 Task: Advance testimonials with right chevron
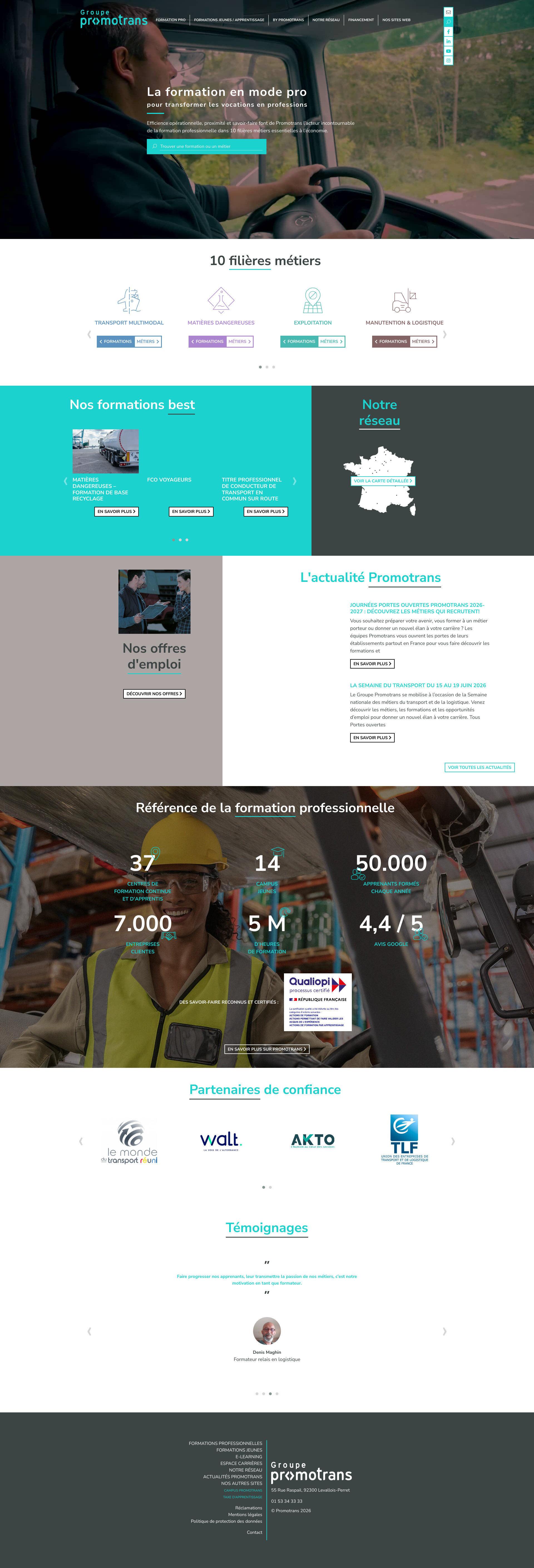click(444, 1331)
